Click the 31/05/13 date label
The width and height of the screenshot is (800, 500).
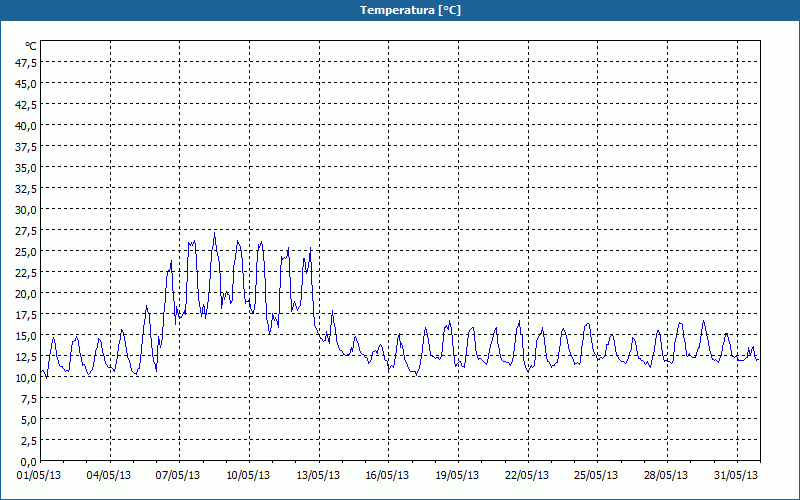tap(736, 475)
